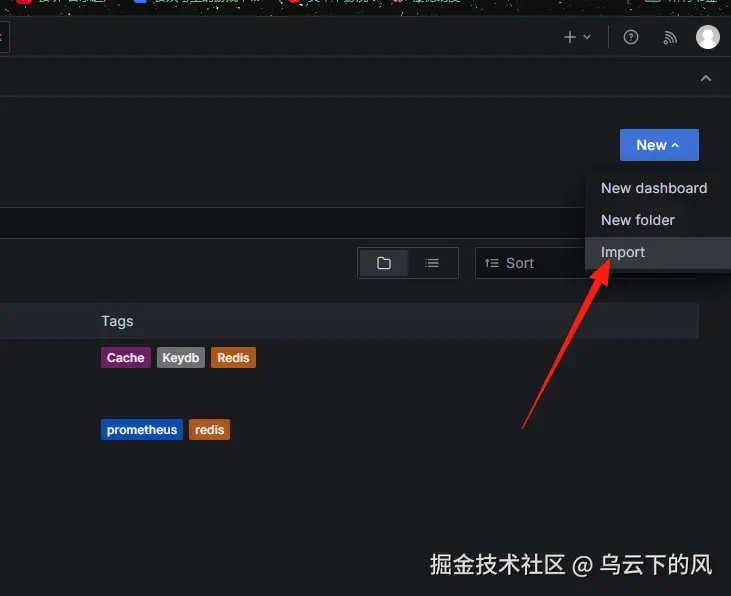Filter by the purple Cache tag
This screenshot has height=596, width=731.
[x=126, y=358]
